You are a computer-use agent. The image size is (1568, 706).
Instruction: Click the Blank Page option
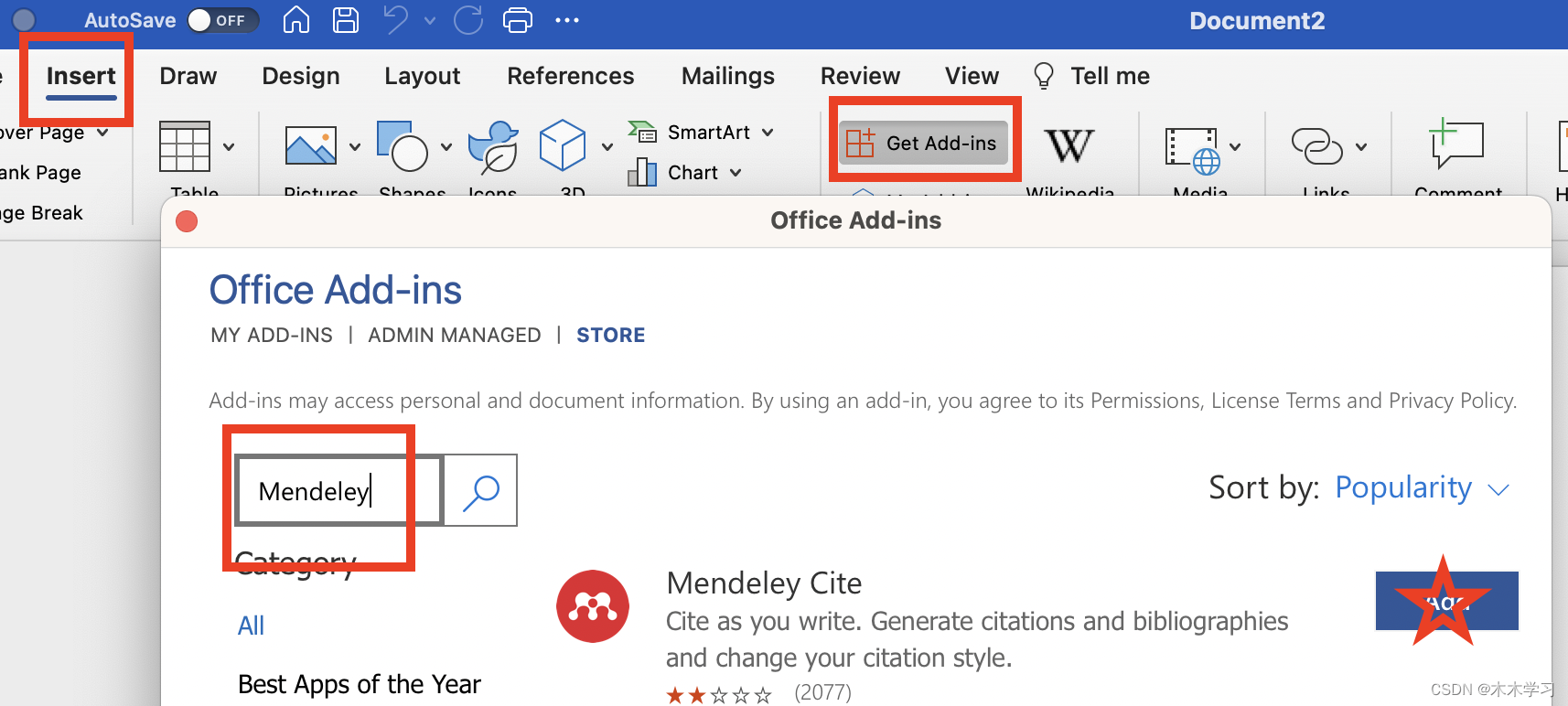pyautogui.click(x=40, y=173)
